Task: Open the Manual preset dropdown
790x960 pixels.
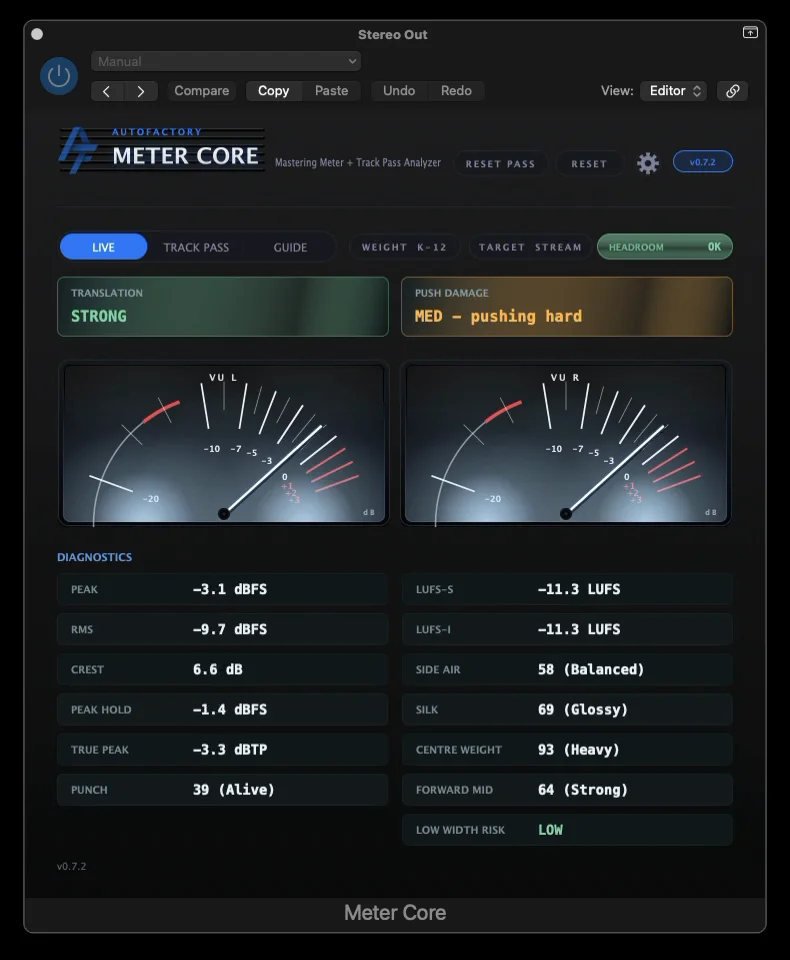Action: 226,61
